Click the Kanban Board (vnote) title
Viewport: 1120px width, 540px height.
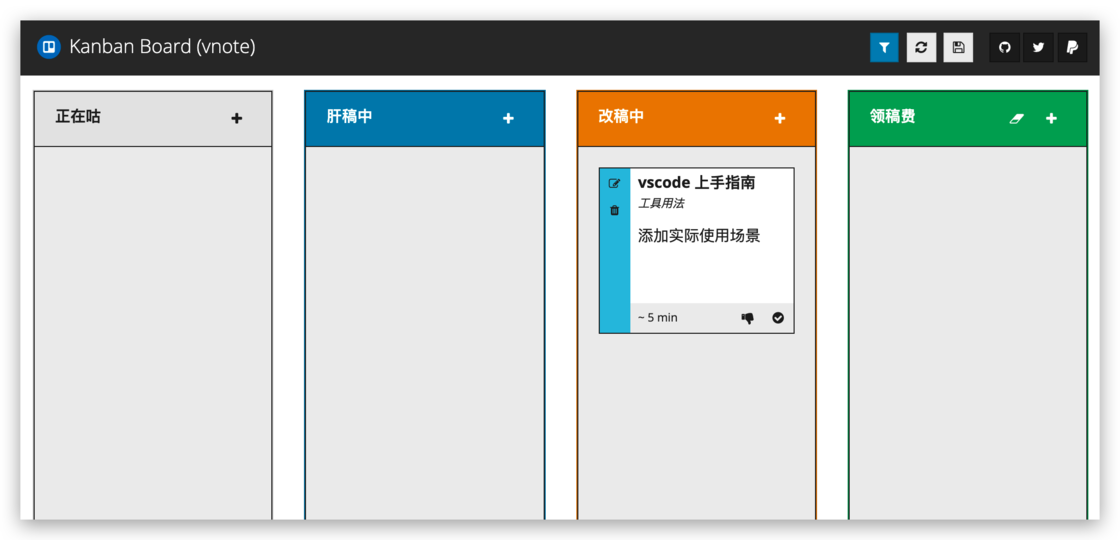coord(162,47)
